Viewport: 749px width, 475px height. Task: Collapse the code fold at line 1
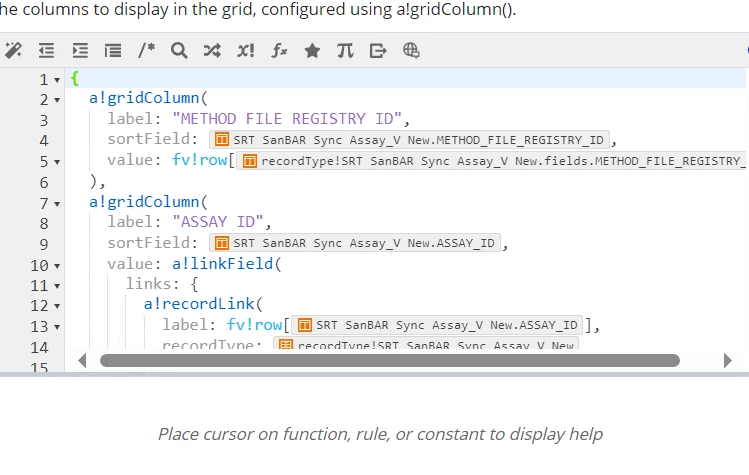[57, 80]
